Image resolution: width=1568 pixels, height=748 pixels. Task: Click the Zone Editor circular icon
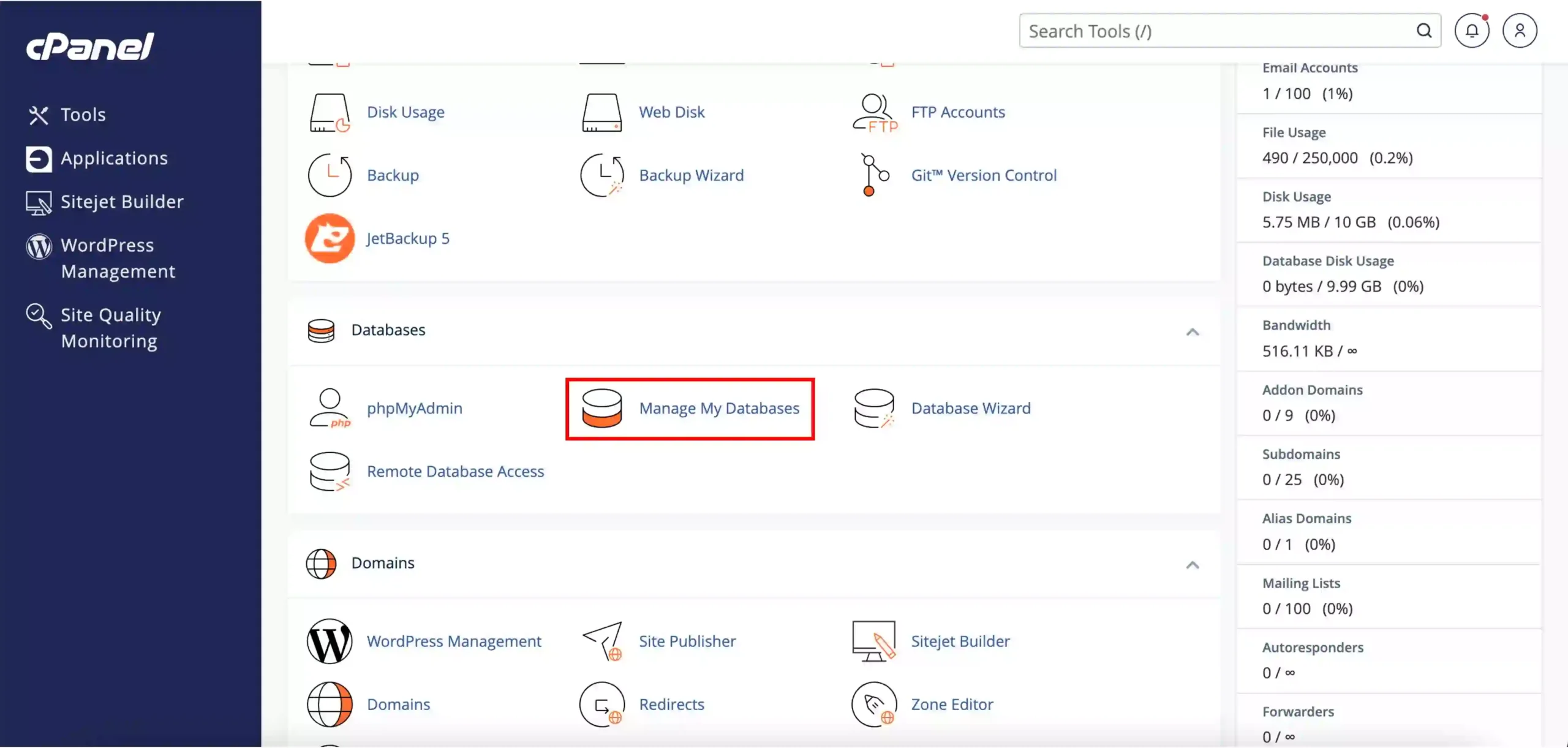(x=874, y=705)
